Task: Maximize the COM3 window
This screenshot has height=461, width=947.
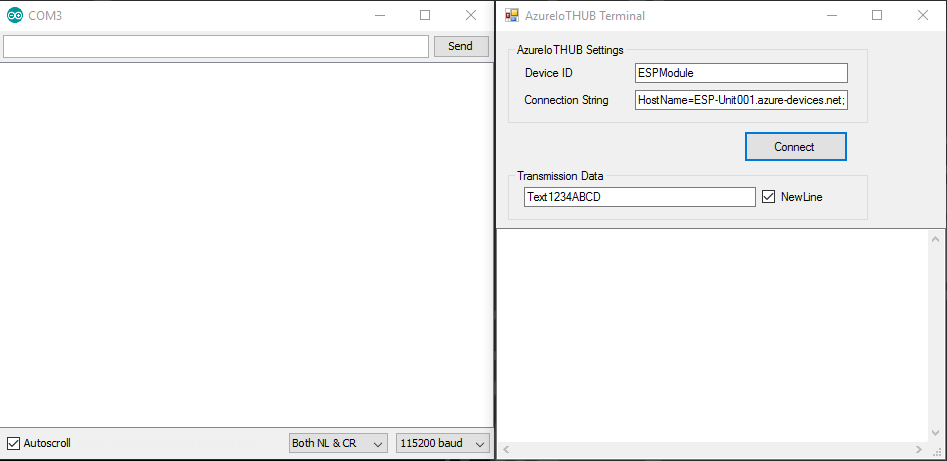Action: click(425, 16)
